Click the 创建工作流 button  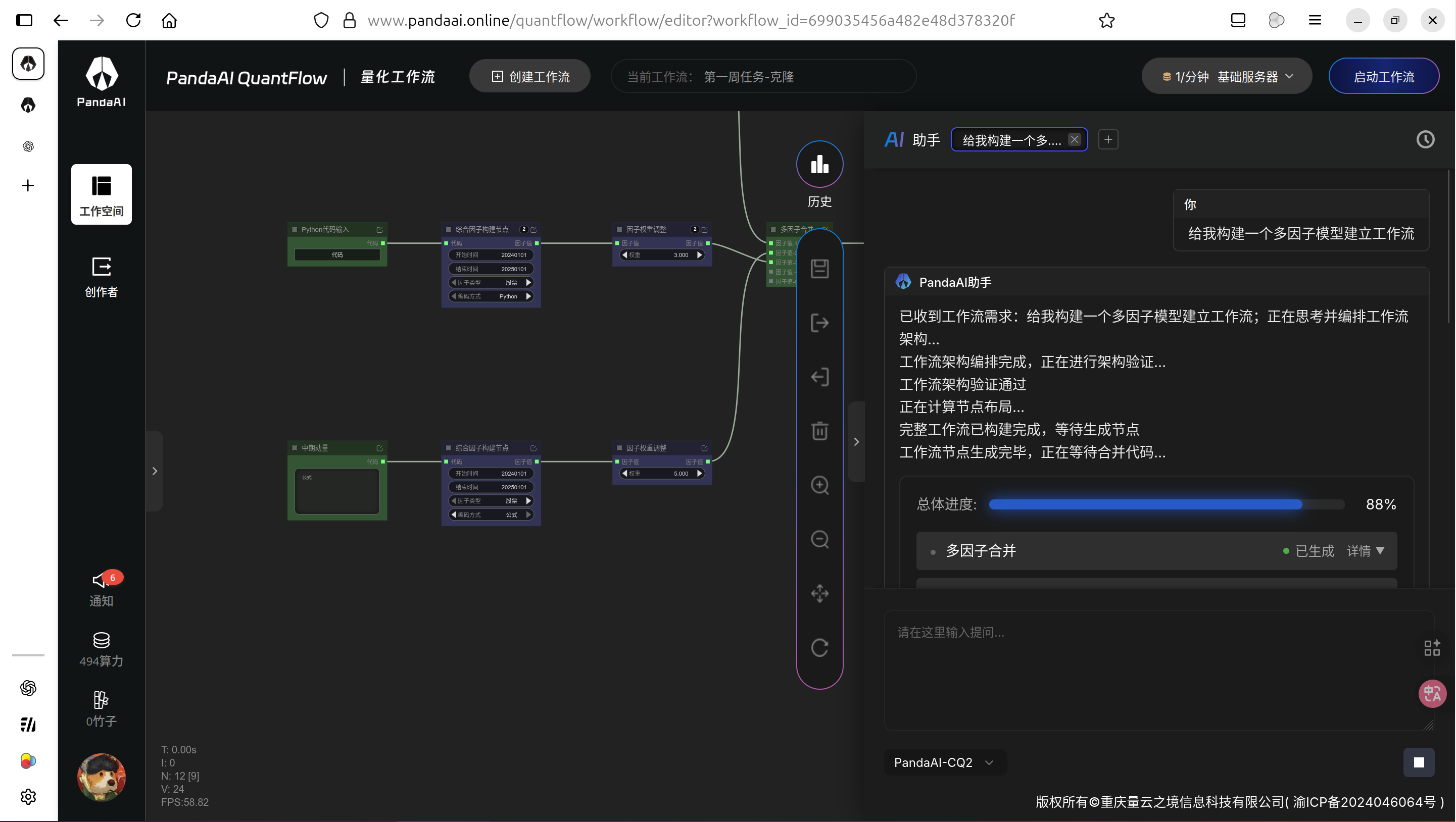(529, 76)
